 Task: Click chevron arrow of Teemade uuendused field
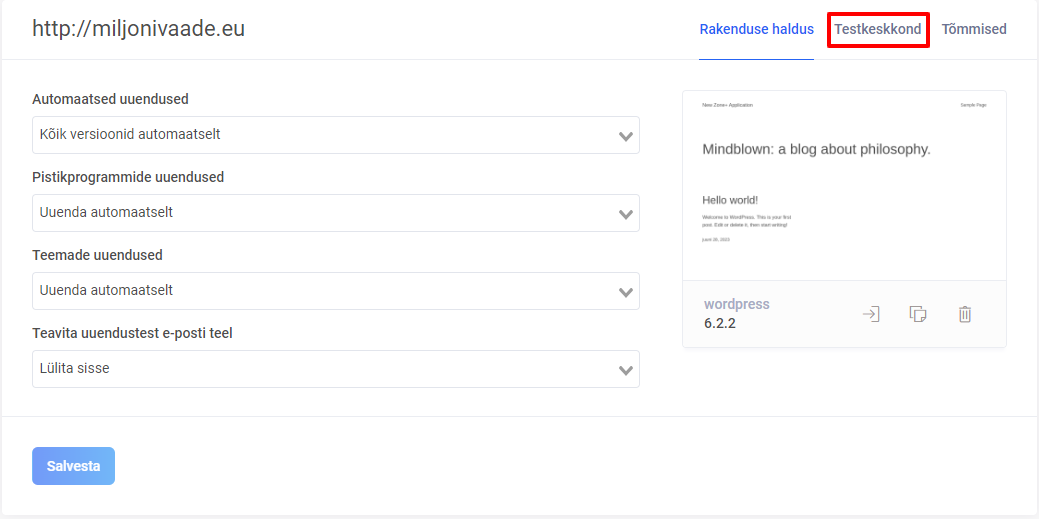[626, 291]
